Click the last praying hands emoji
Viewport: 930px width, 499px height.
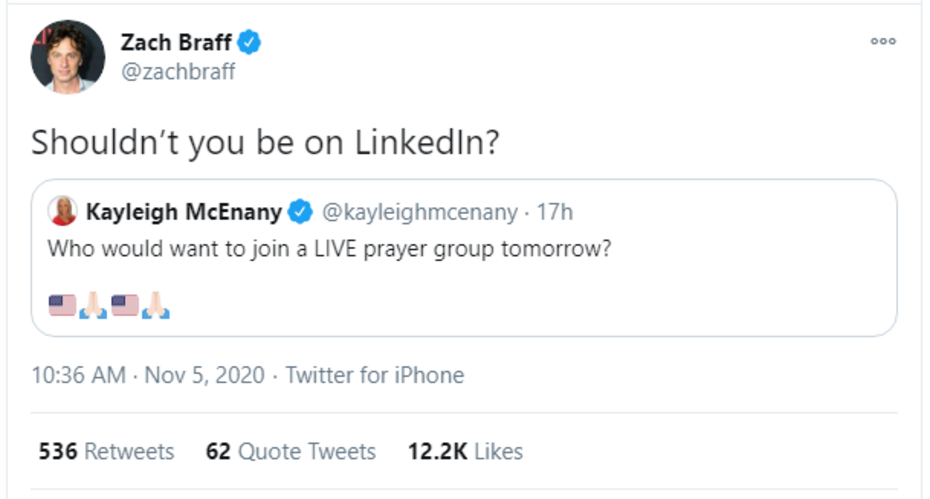(x=156, y=305)
